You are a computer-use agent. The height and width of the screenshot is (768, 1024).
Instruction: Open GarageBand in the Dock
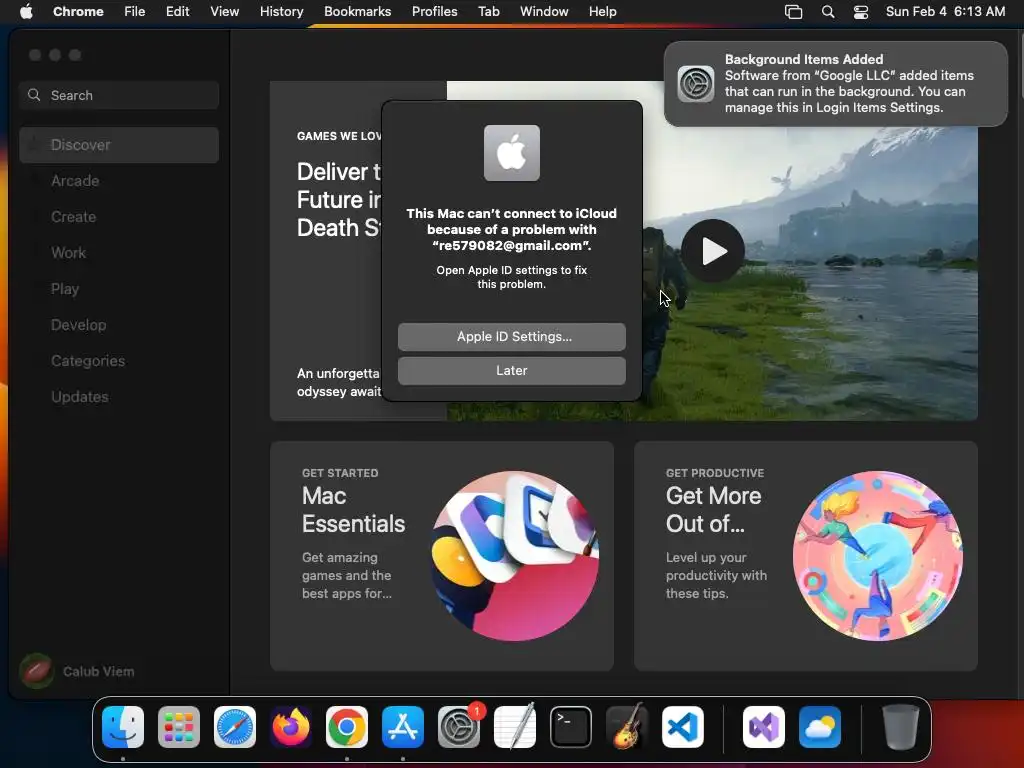point(627,727)
